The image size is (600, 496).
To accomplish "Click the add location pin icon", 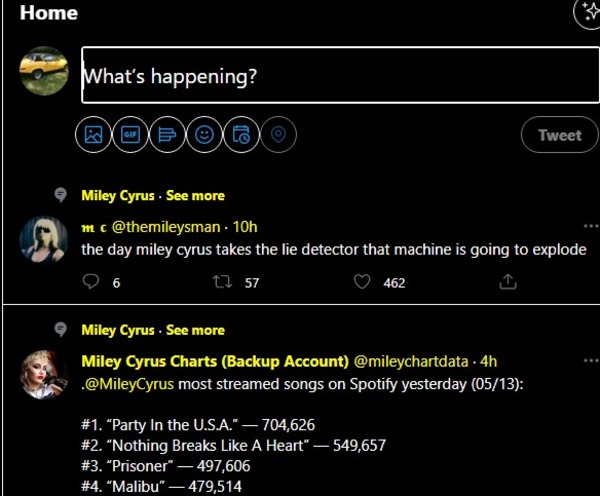I will [278, 136].
